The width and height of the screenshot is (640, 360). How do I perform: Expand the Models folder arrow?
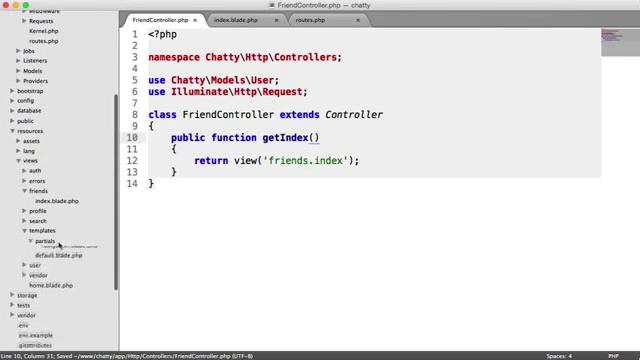point(18,71)
